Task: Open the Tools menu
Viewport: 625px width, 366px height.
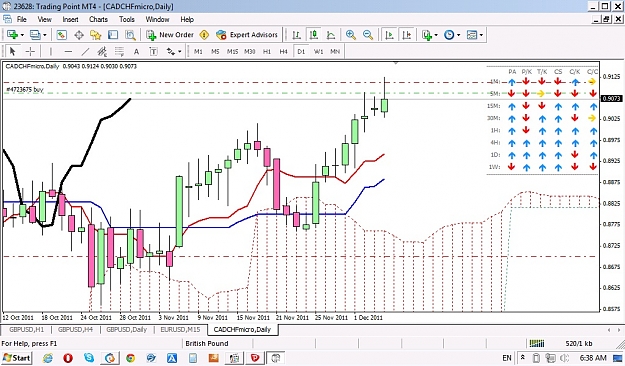Action: pyautogui.click(x=127, y=19)
